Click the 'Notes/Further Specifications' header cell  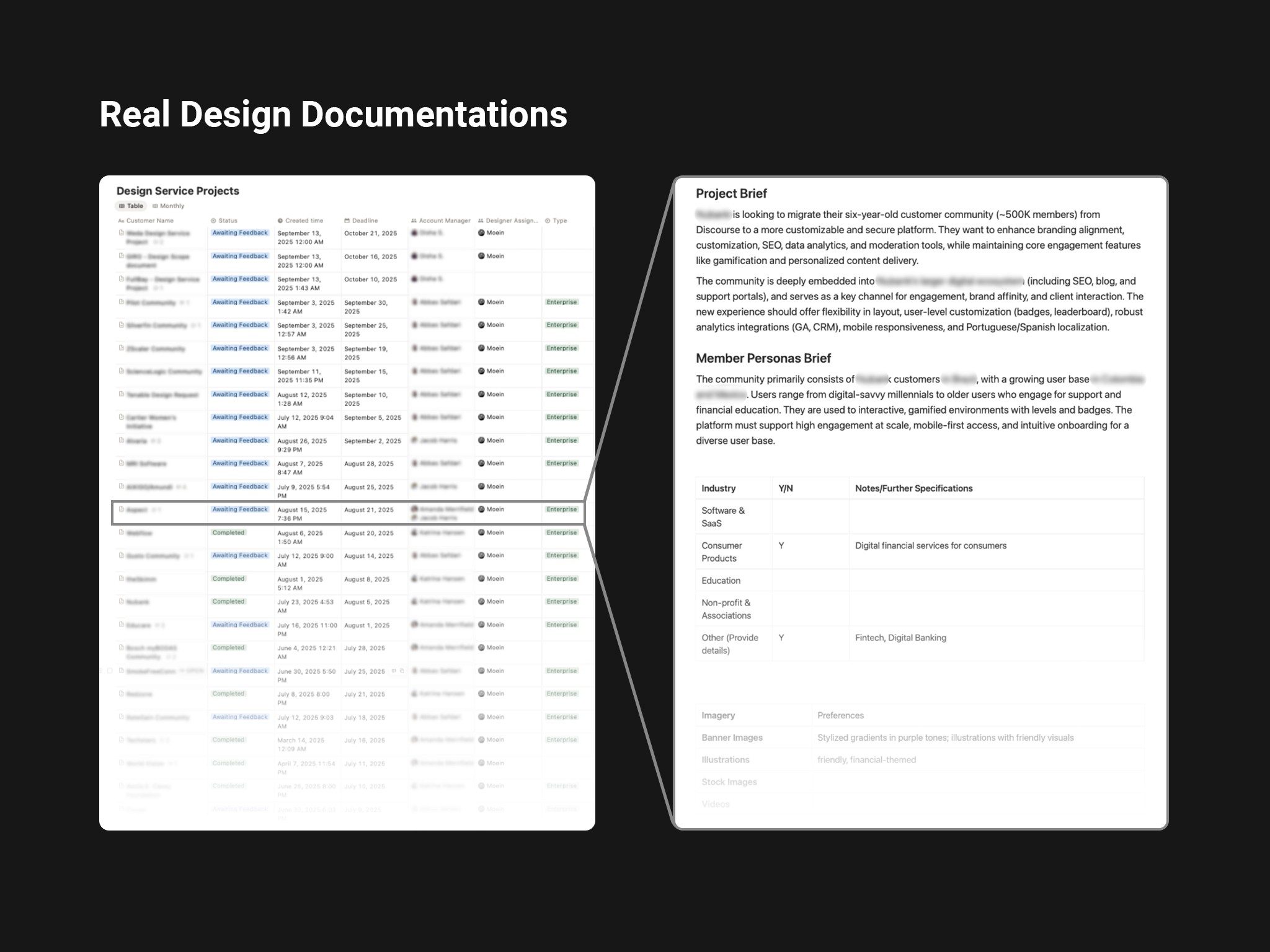[997, 488]
